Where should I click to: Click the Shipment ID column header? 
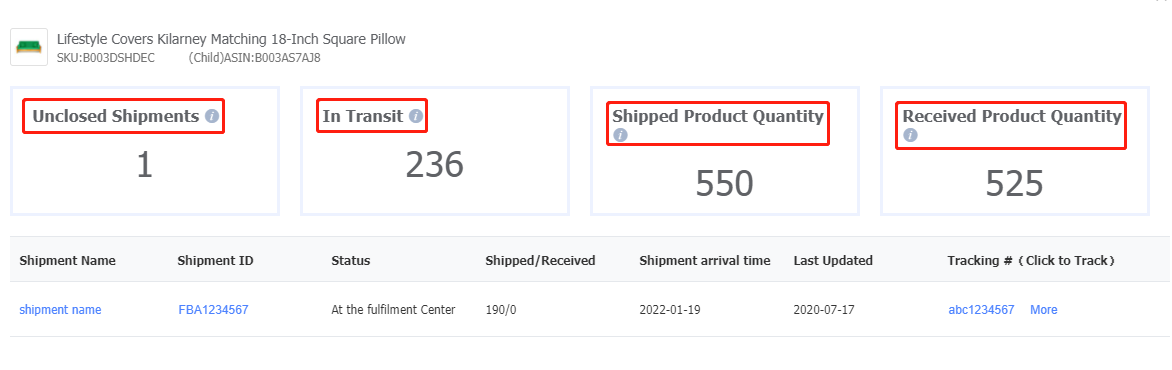pyautogui.click(x=215, y=261)
